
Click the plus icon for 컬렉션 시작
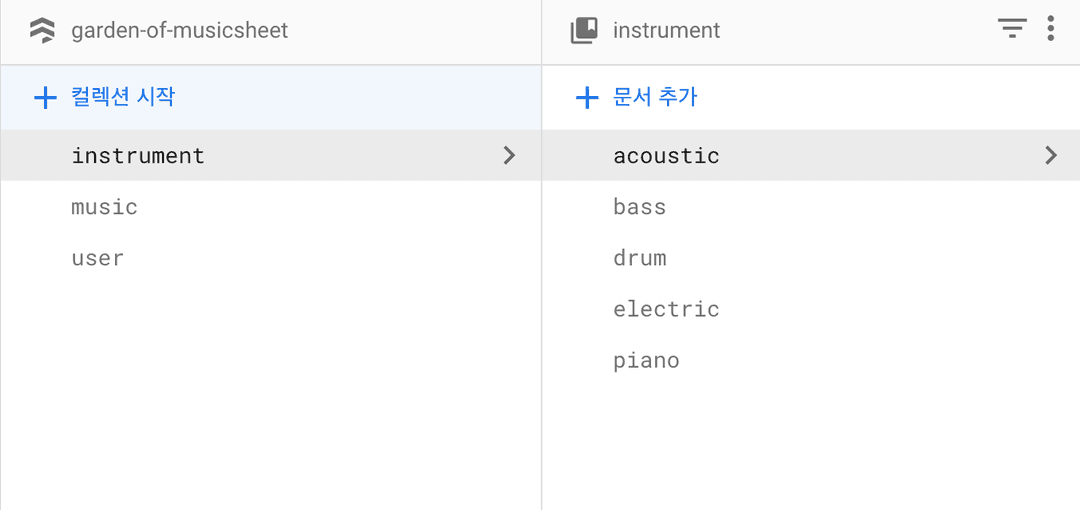pos(45,98)
